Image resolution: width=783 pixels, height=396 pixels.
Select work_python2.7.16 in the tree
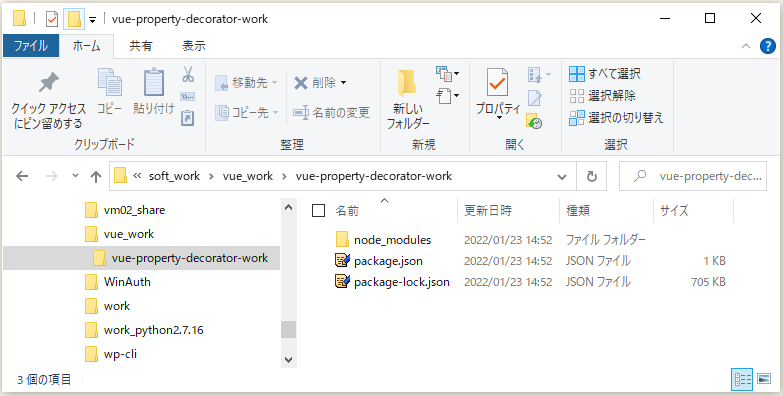point(153,330)
